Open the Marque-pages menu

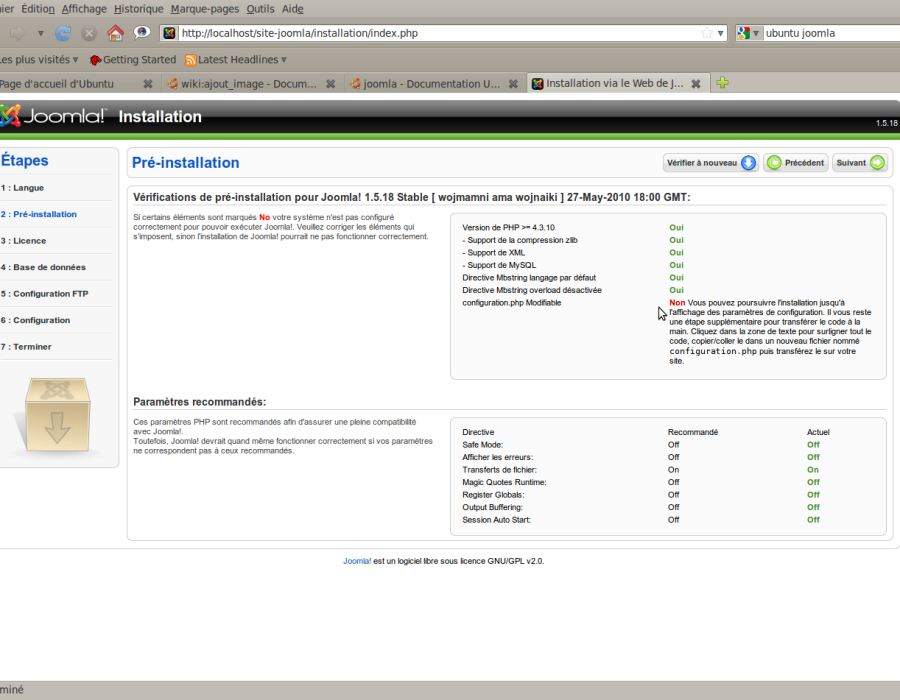205,9
